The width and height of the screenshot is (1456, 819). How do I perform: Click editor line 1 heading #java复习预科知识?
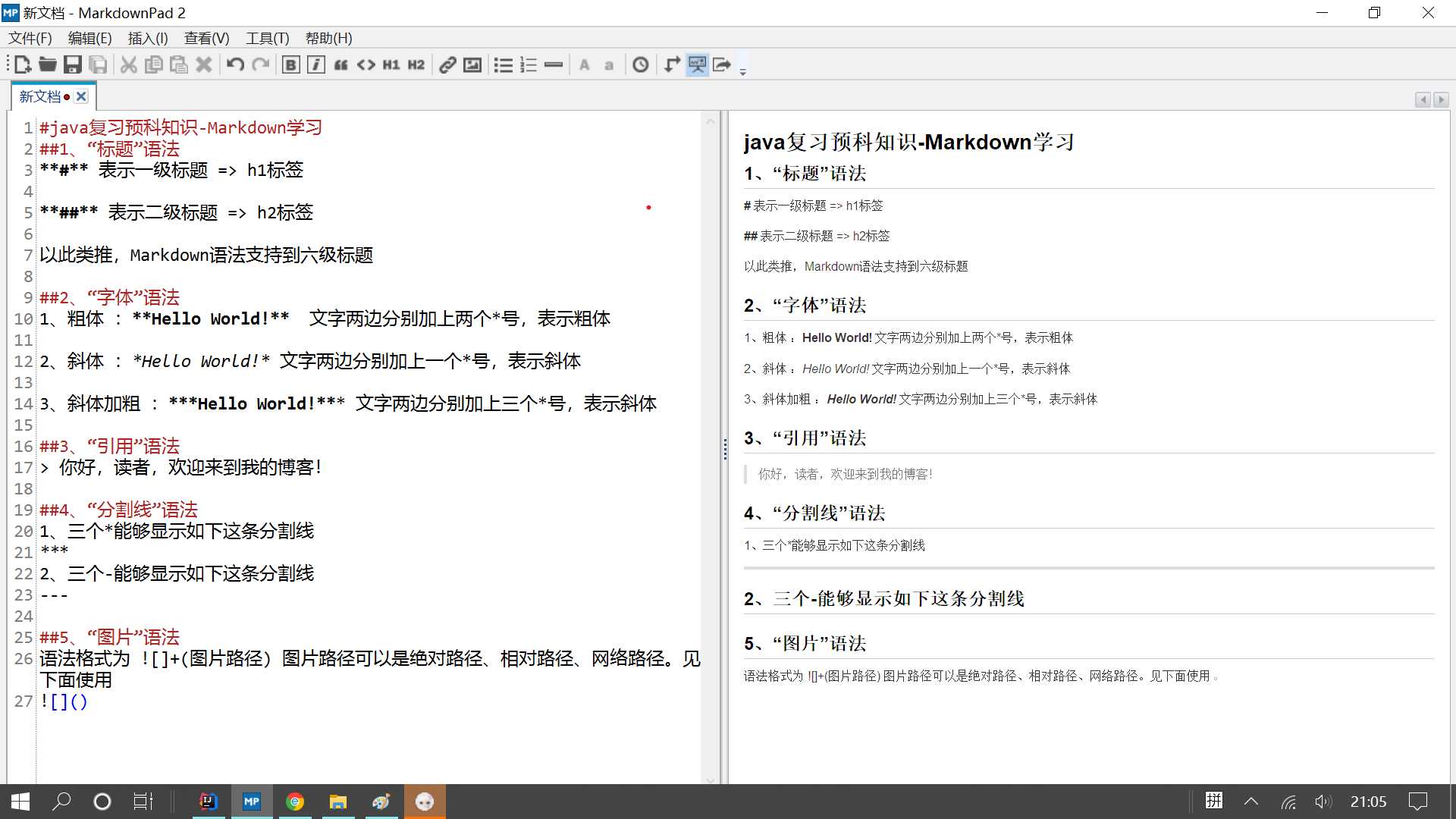pyautogui.click(x=180, y=127)
